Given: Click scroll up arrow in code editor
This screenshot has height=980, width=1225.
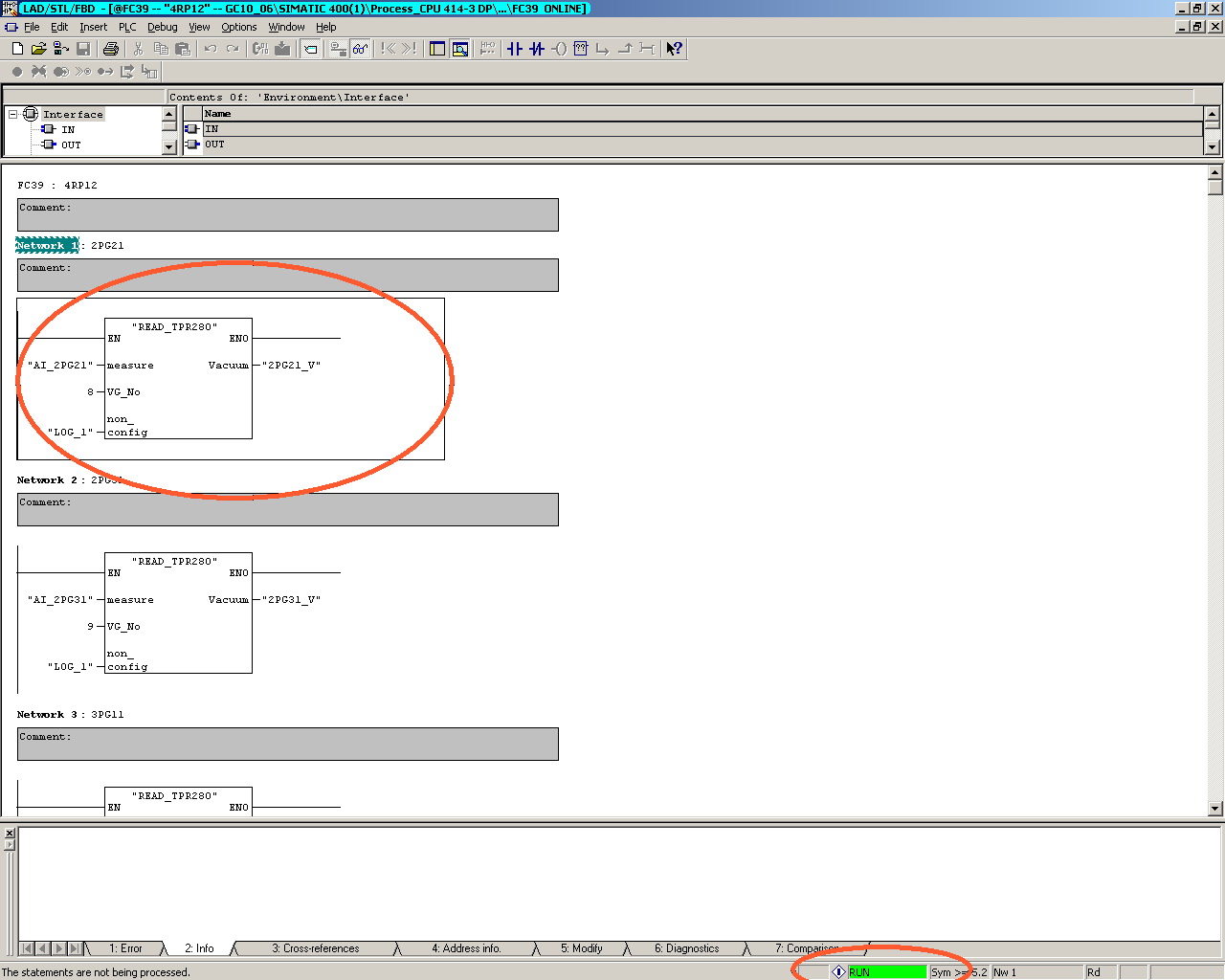Looking at the screenshot, I should 1215,173.
